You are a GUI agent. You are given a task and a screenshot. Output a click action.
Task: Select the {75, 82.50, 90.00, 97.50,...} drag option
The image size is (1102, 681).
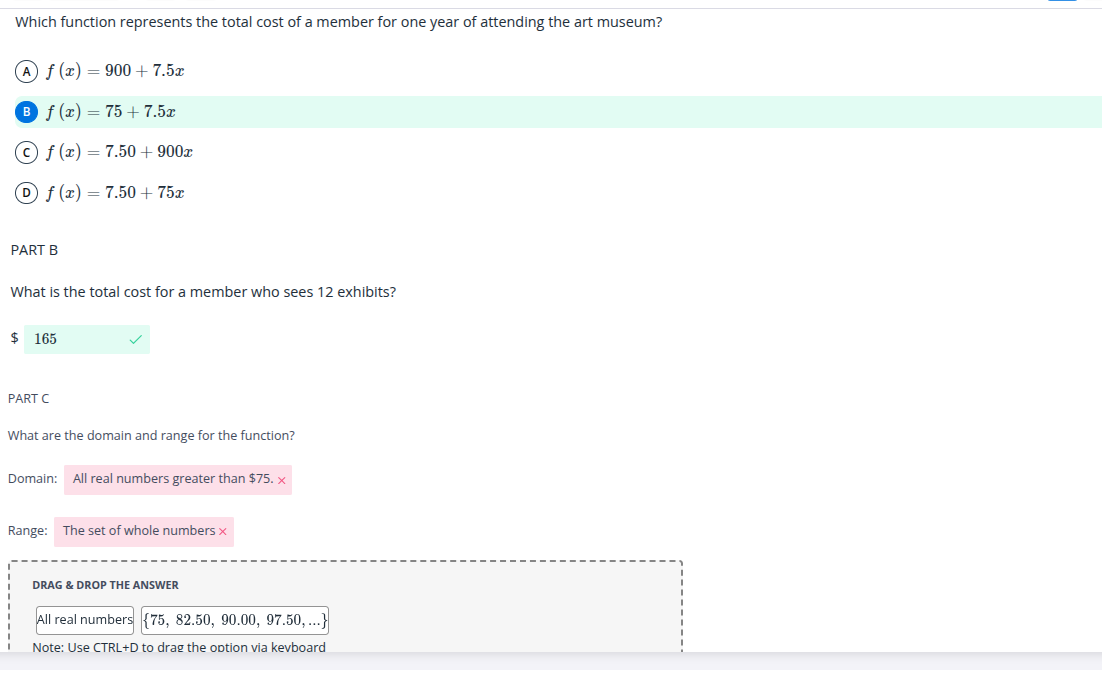(x=235, y=620)
